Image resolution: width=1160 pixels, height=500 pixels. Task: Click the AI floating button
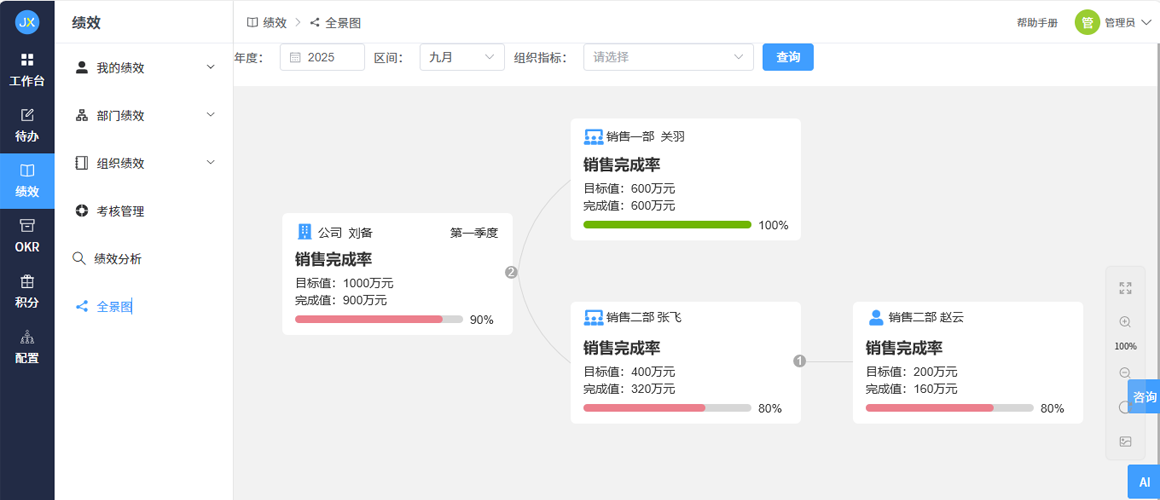(x=1144, y=482)
